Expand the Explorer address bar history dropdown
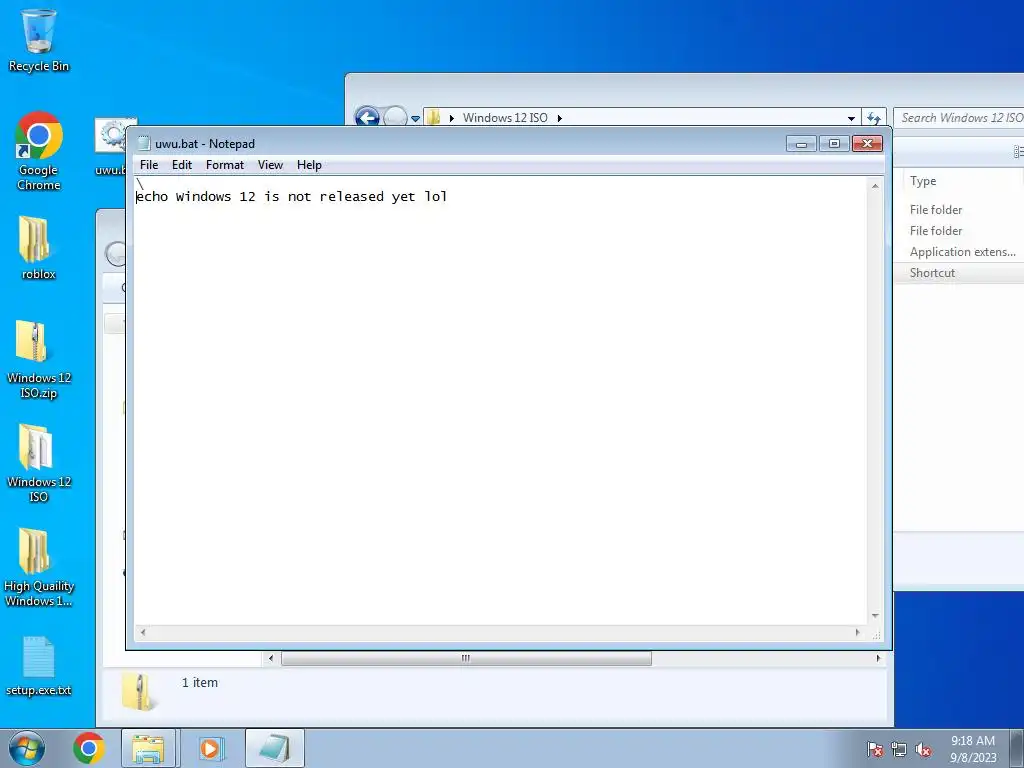The image size is (1024, 768). (851, 118)
